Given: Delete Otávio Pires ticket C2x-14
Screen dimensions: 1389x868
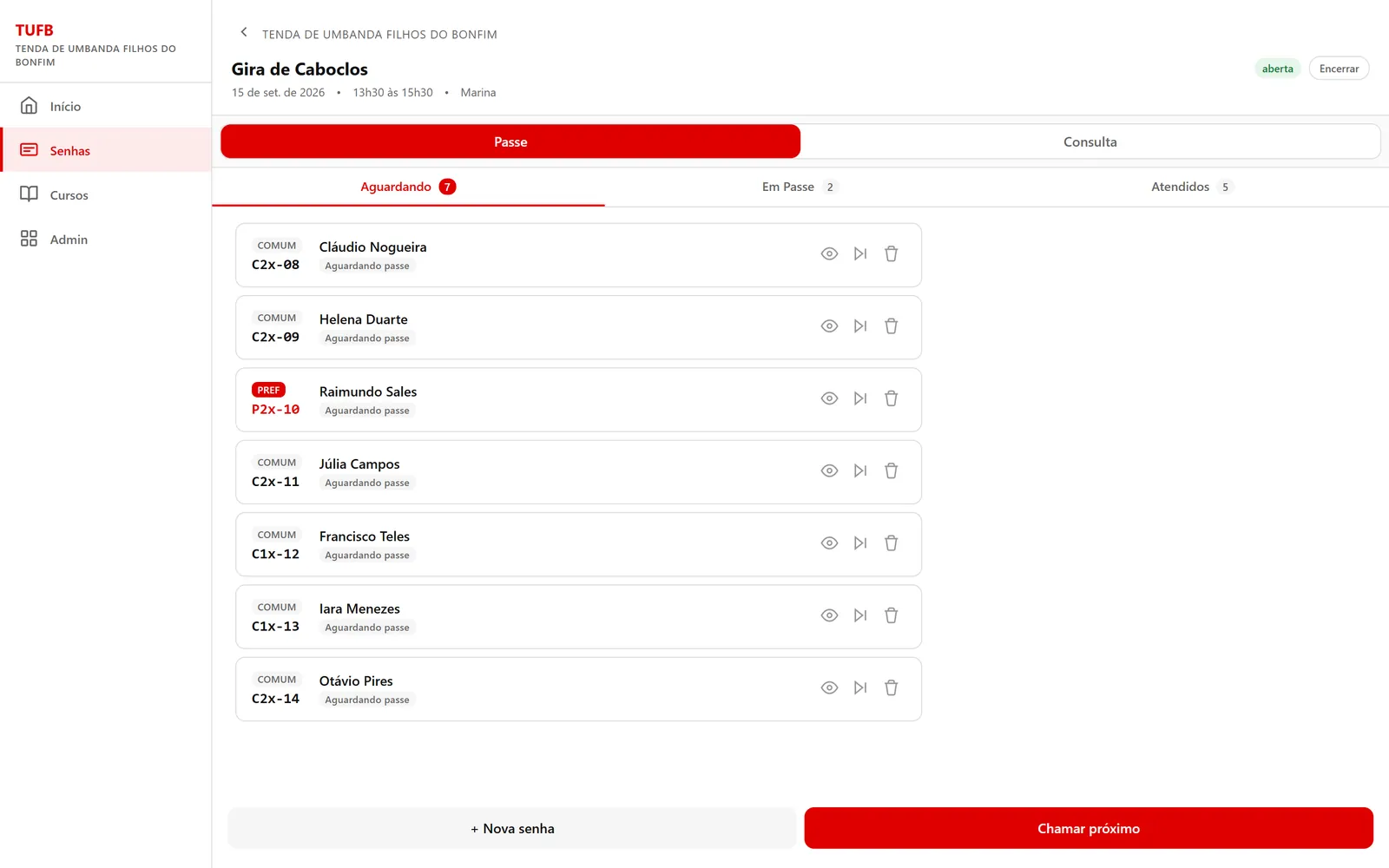Looking at the screenshot, I should [891, 688].
